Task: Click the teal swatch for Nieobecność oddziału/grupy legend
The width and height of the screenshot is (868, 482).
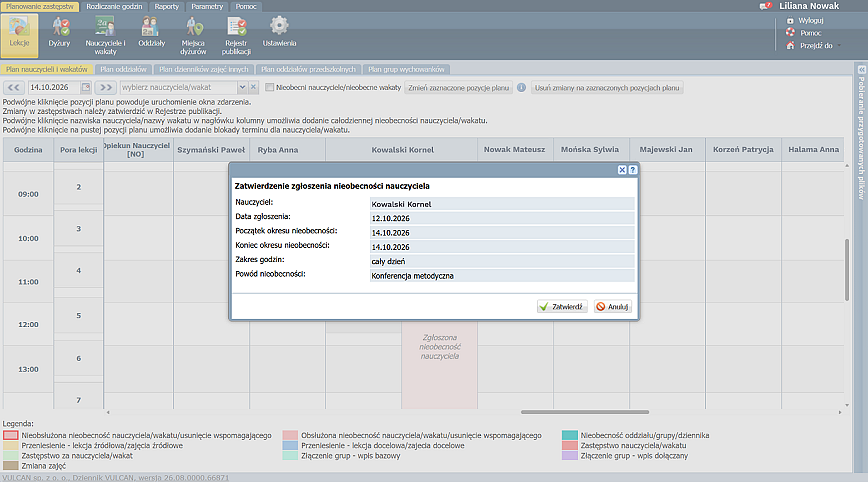Action: coord(570,436)
